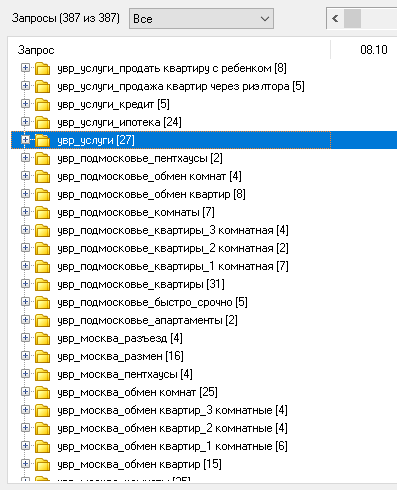Screen dimensions: 397x490
Task: Click folder icon of selected 'увр_услуги [27]'
Action: (42, 140)
